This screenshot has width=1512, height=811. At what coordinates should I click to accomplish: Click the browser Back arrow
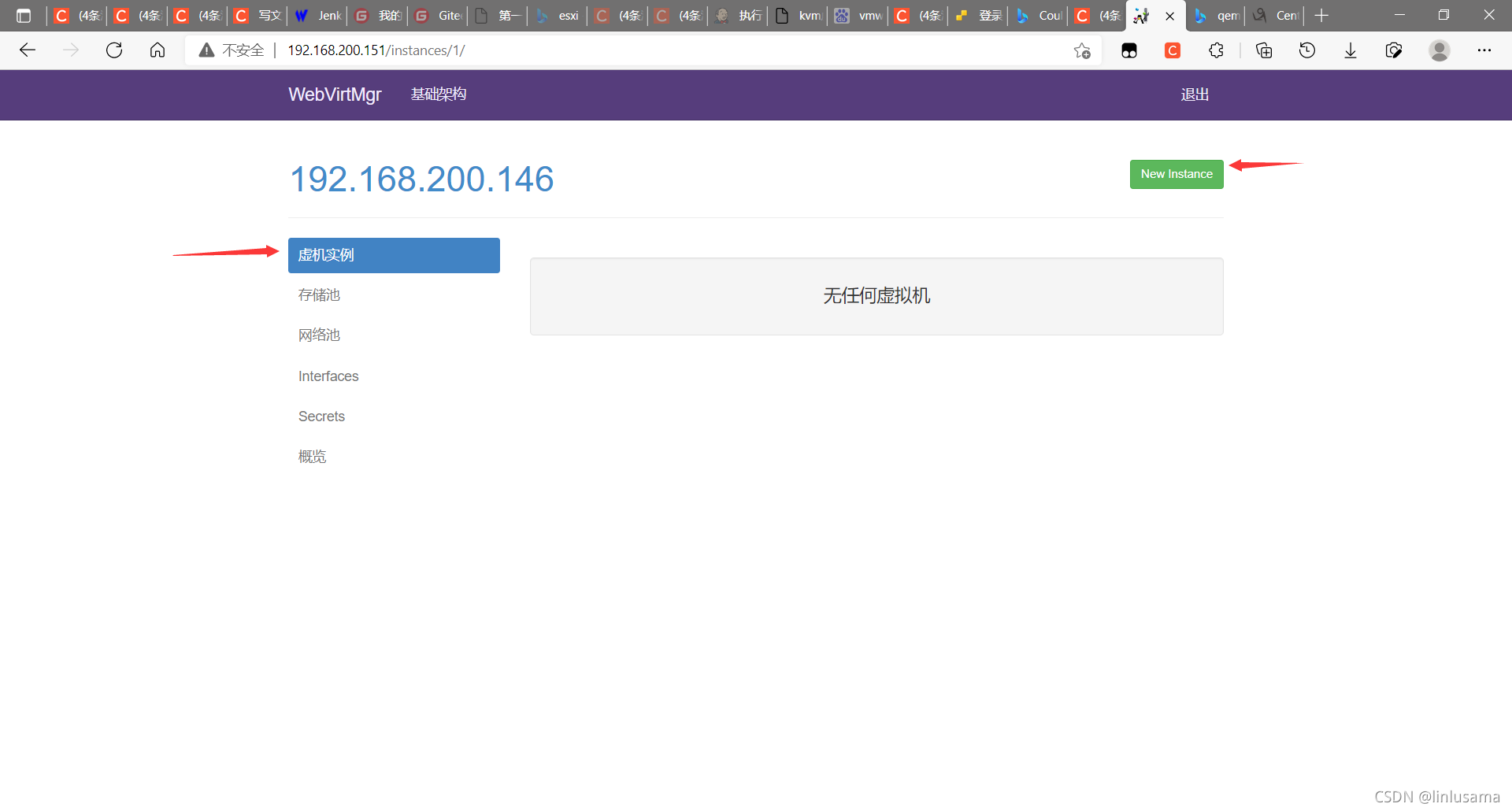[x=28, y=50]
